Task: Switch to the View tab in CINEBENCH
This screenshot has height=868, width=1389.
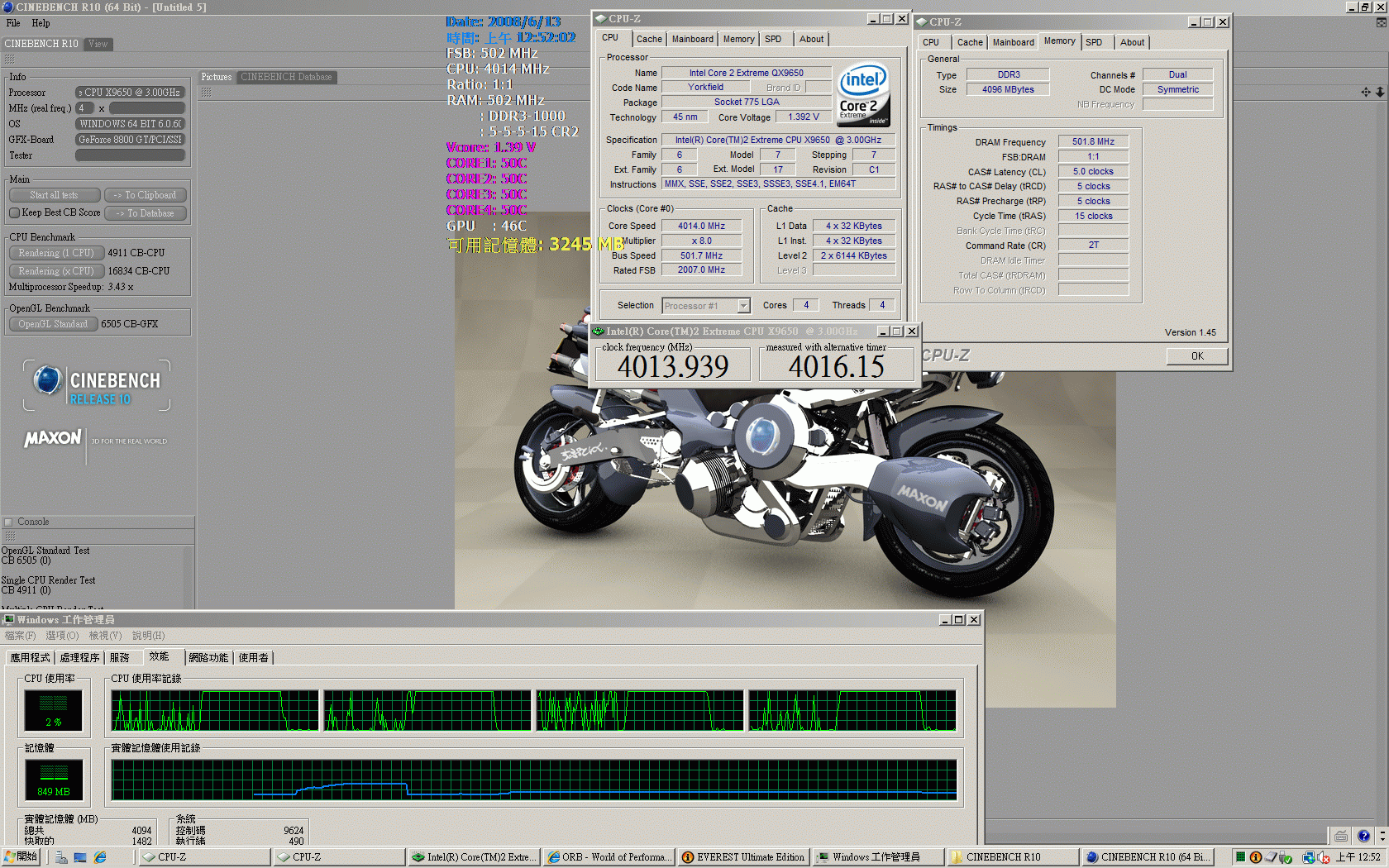Action: (98, 44)
